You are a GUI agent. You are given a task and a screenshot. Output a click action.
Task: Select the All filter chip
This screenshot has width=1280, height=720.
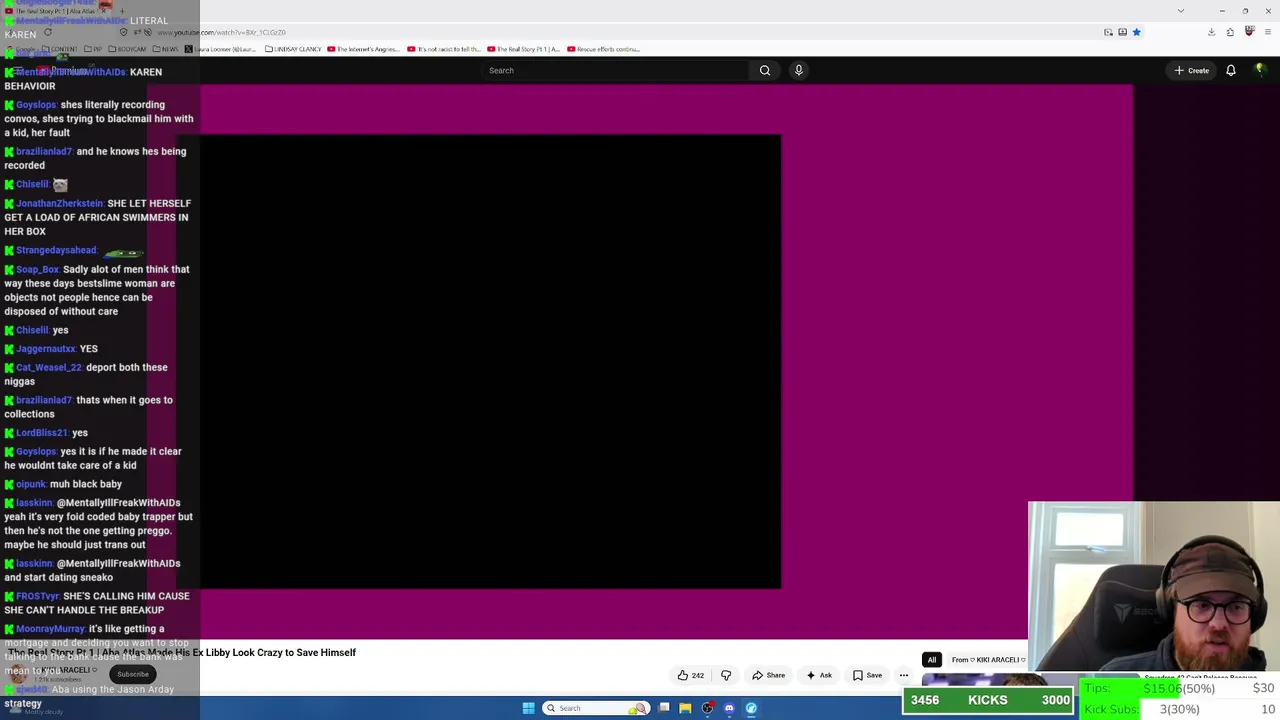click(932, 660)
